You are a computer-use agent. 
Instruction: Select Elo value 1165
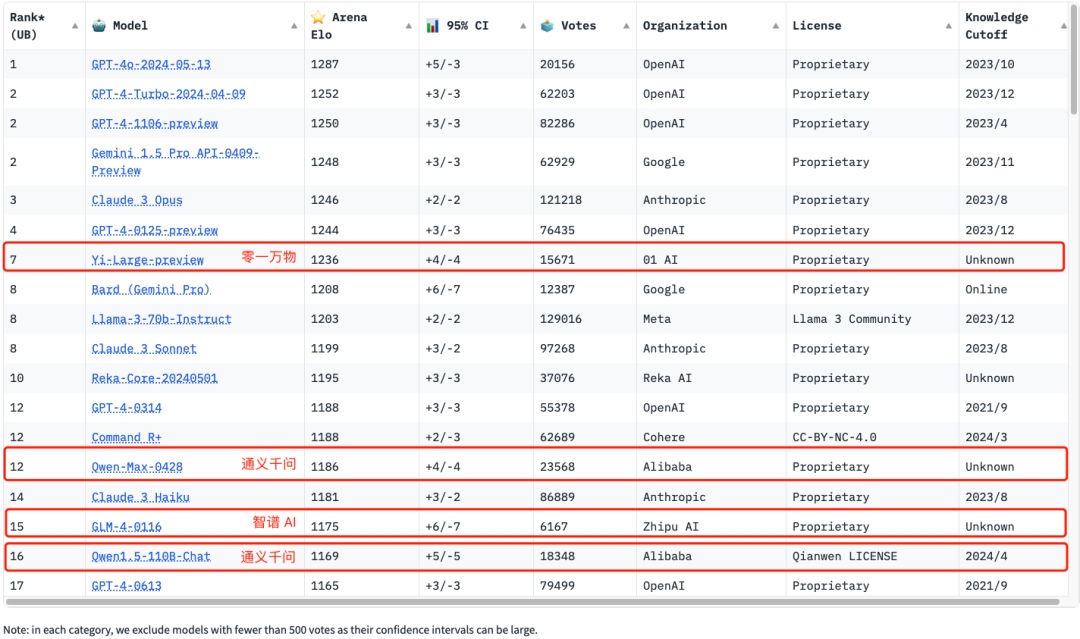point(324,586)
